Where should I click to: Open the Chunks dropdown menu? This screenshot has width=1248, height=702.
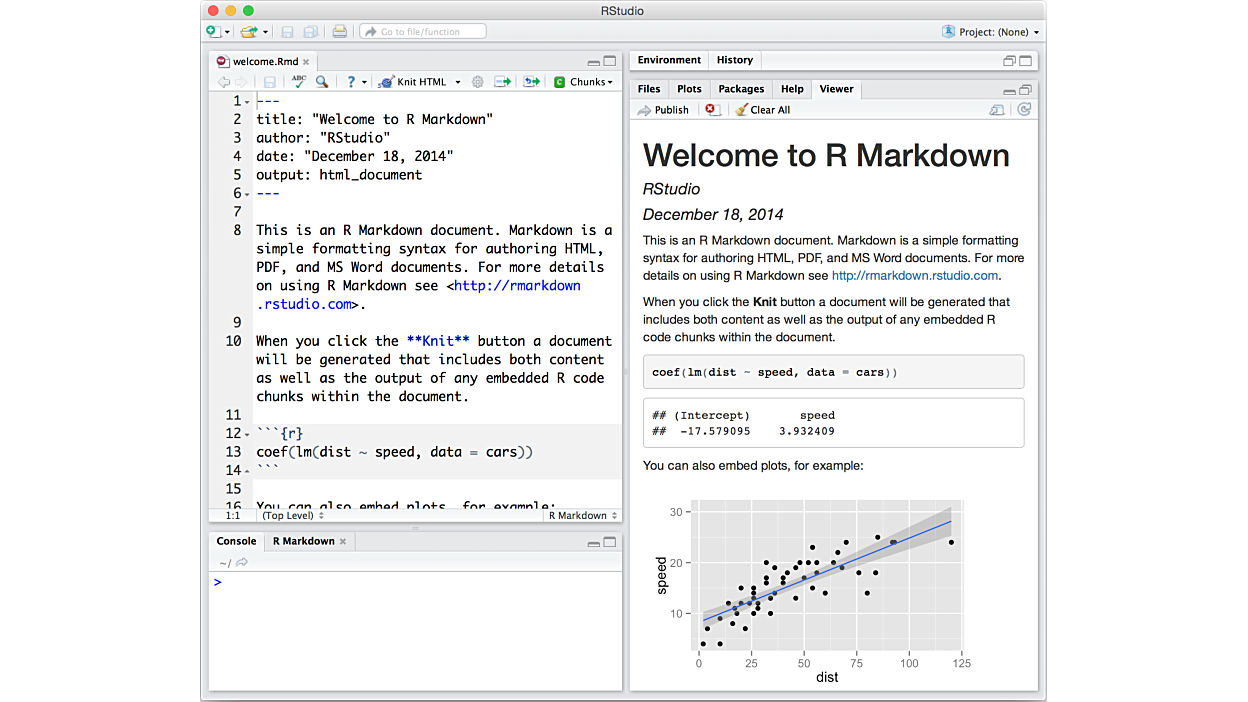pos(583,82)
